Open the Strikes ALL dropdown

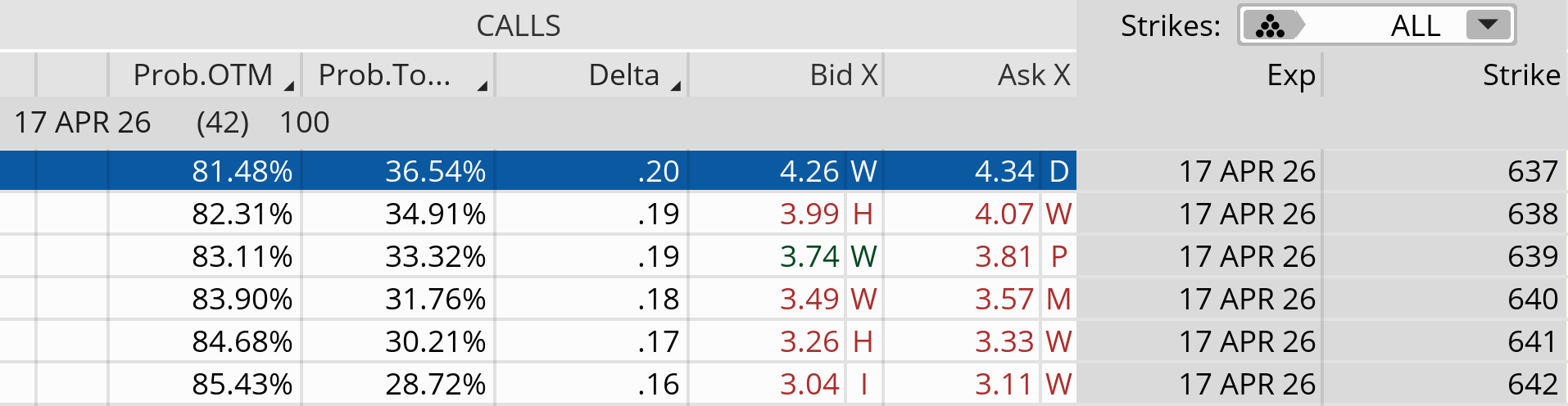click(x=1487, y=25)
